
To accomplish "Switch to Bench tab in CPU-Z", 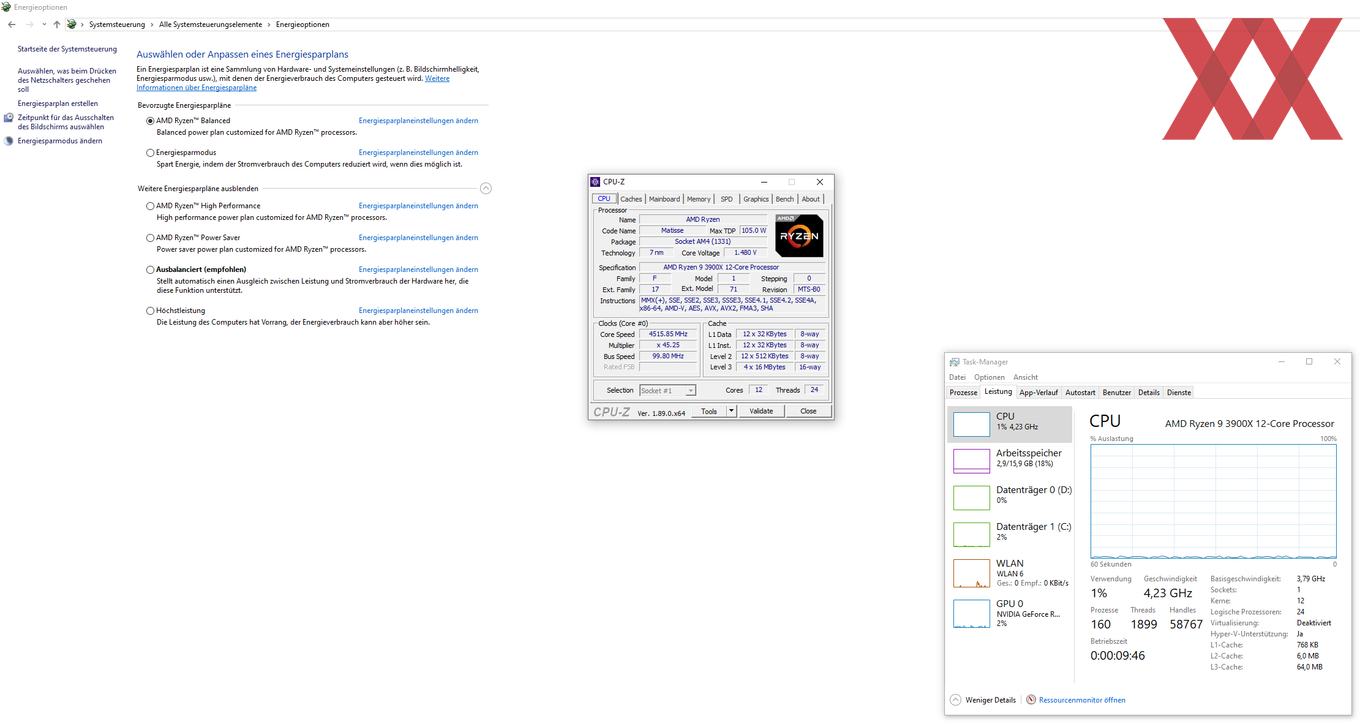I will click(785, 199).
